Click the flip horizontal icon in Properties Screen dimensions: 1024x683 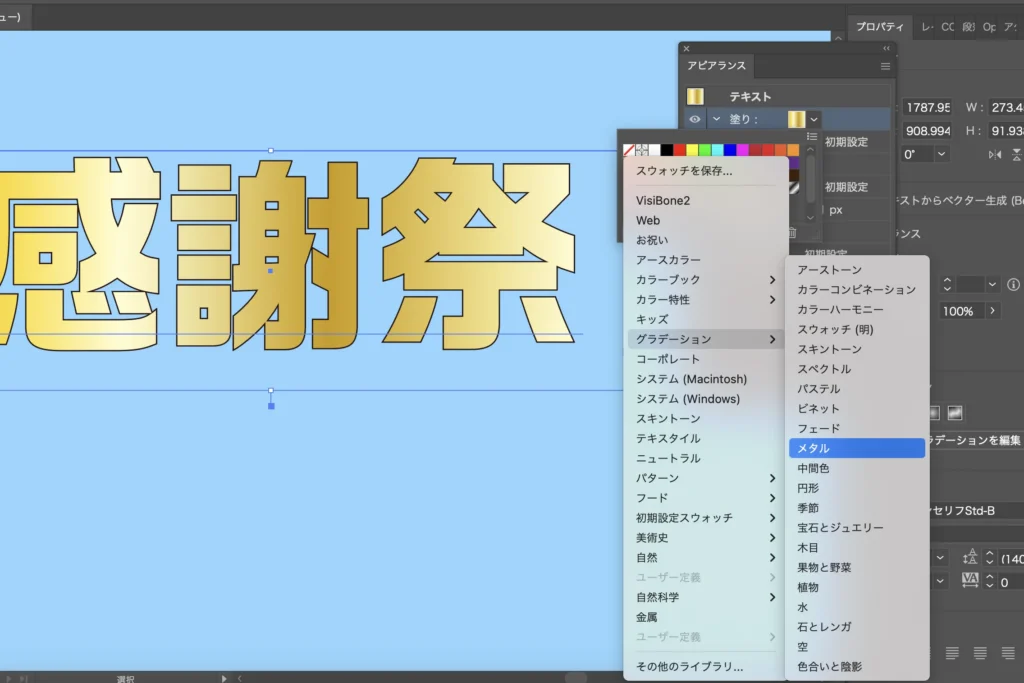tap(994, 154)
